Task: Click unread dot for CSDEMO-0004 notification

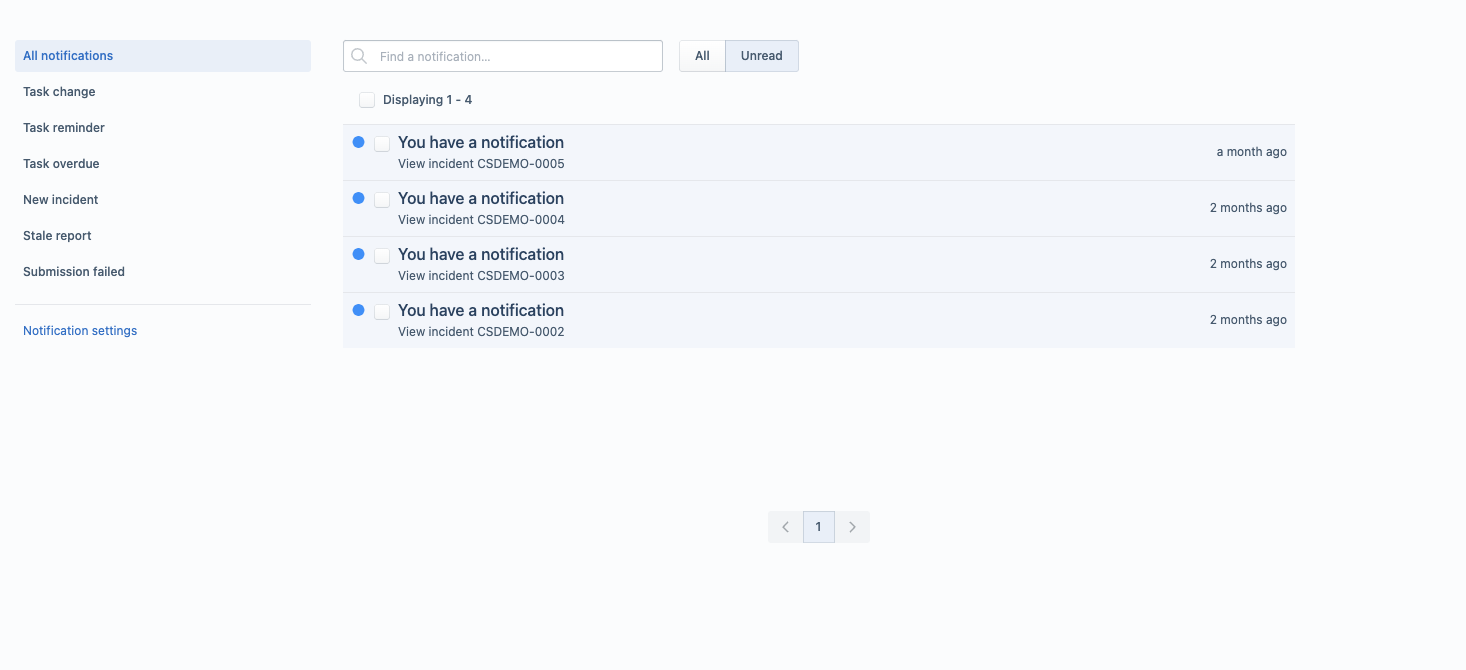Action: [359, 198]
